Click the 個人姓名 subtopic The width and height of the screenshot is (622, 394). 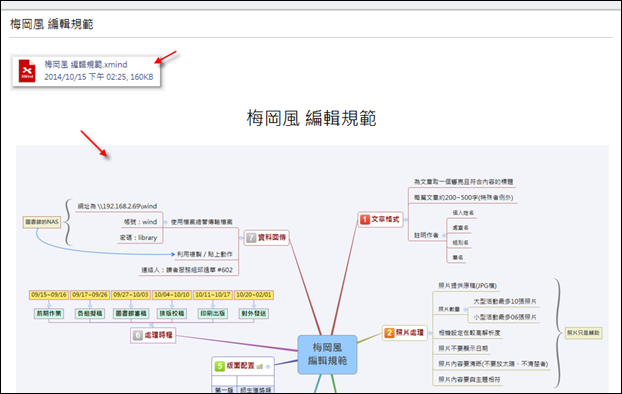(x=463, y=213)
